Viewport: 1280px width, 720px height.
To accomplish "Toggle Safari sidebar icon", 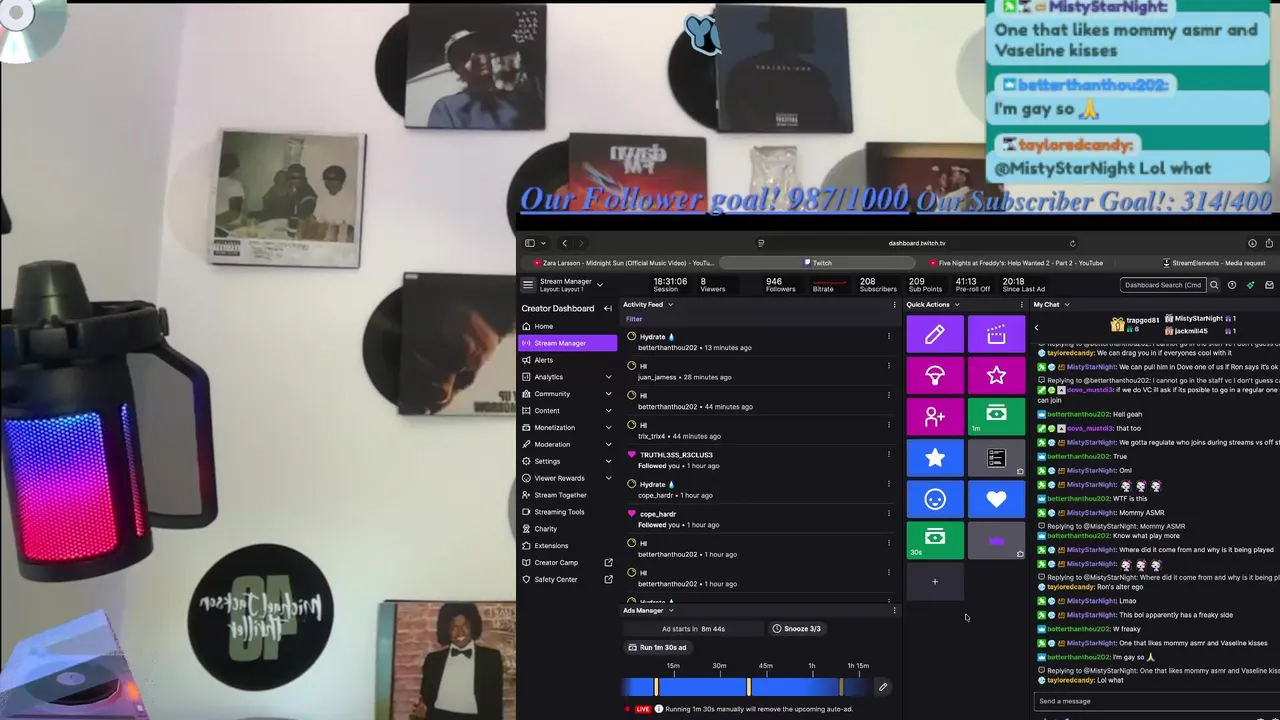I will pyautogui.click(x=529, y=243).
